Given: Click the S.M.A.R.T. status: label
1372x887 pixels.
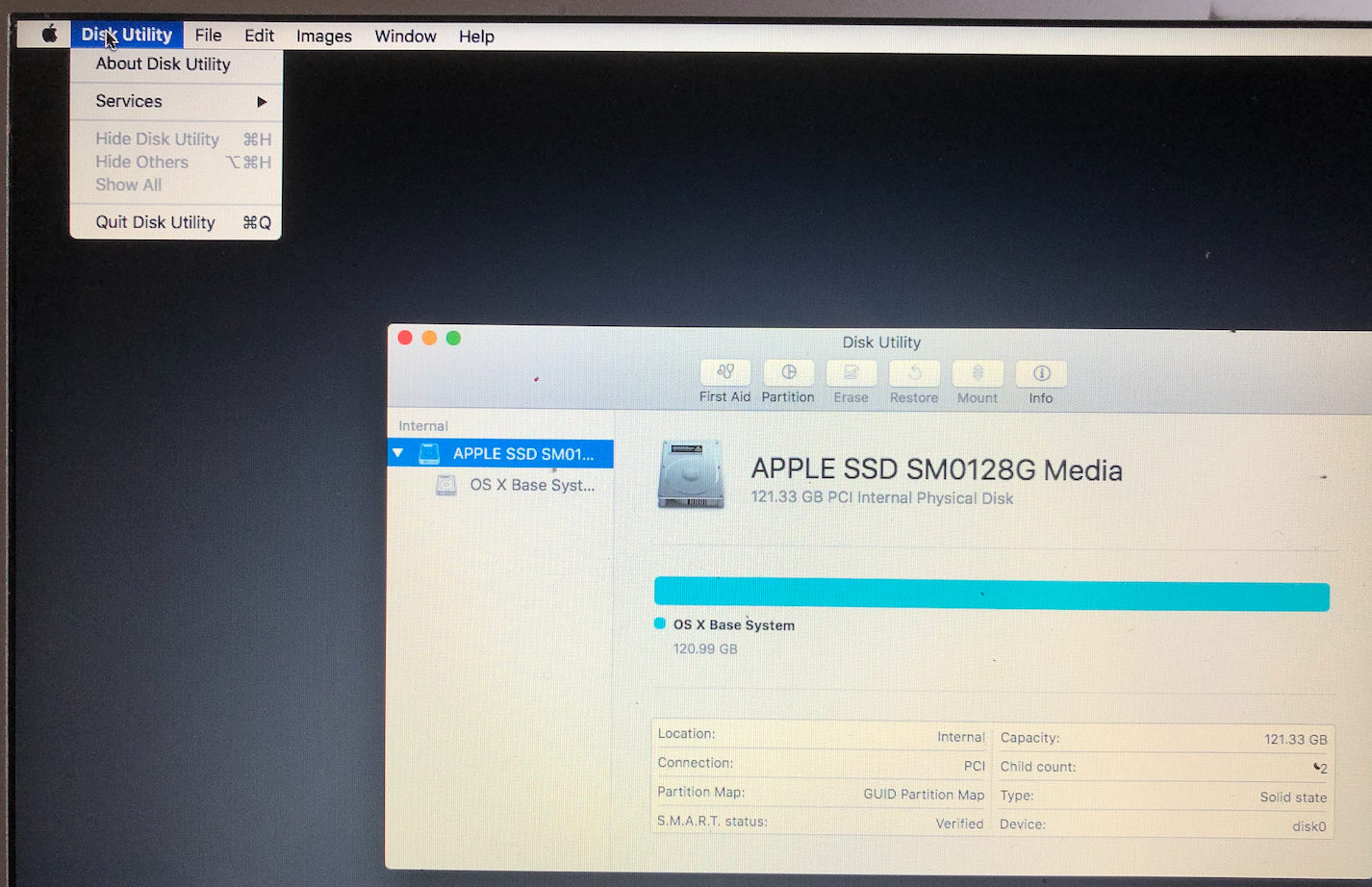Looking at the screenshot, I should tap(713, 822).
